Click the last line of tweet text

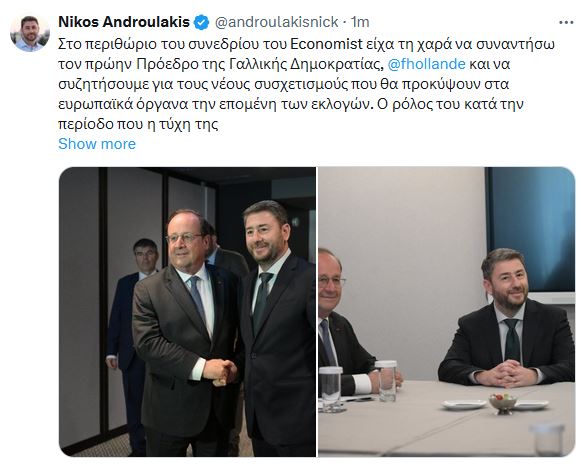coord(138,124)
